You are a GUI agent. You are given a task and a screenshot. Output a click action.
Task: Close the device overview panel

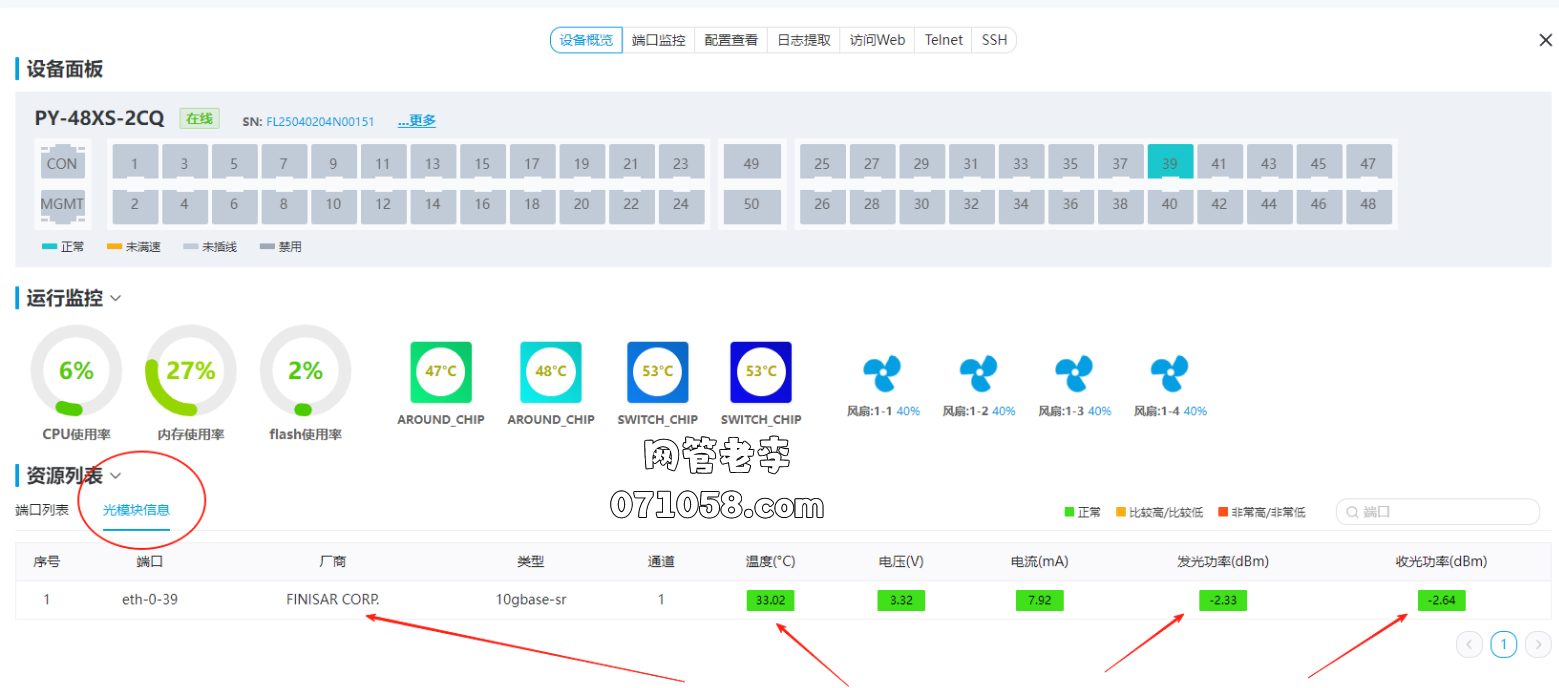pos(1545,40)
